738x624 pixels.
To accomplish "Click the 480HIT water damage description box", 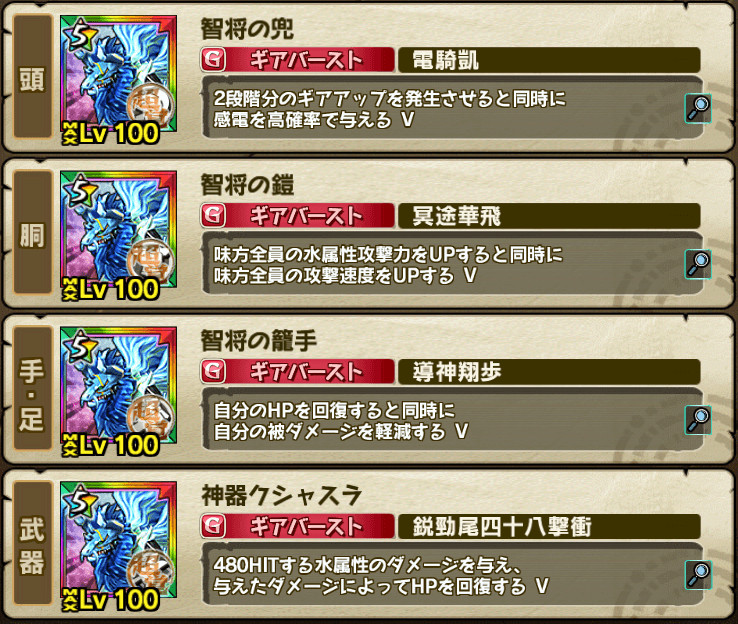I will [452, 574].
